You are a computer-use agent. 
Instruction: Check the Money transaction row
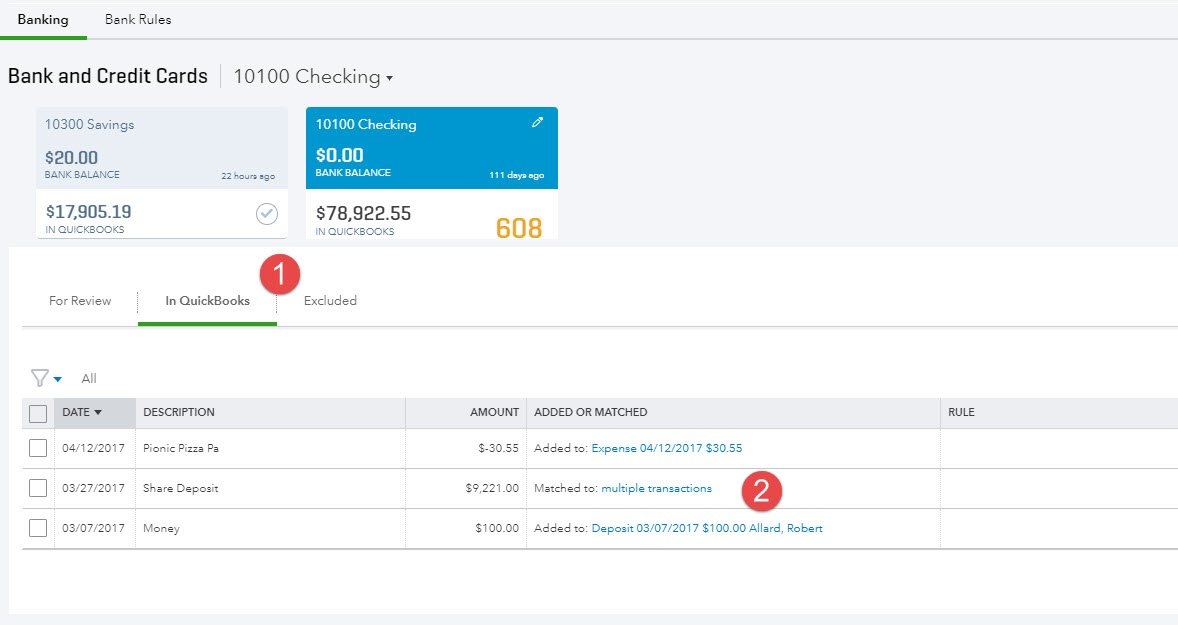tap(38, 528)
